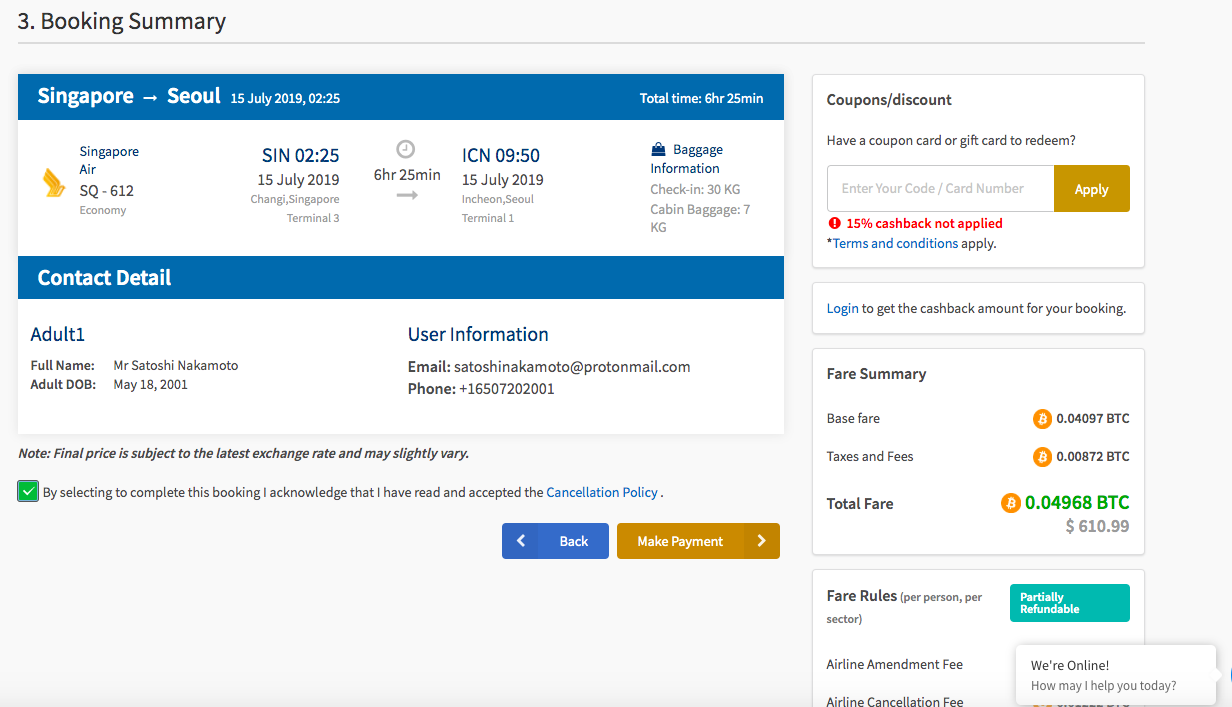Click the Bitcoin icon beside Base fare
Viewport: 1232px width, 707px height.
point(1042,419)
